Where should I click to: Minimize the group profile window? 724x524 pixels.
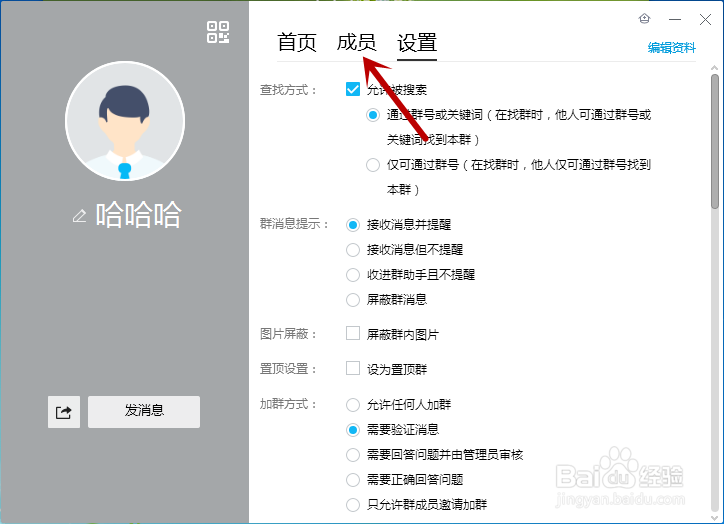pyautogui.click(x=675, y=19)
